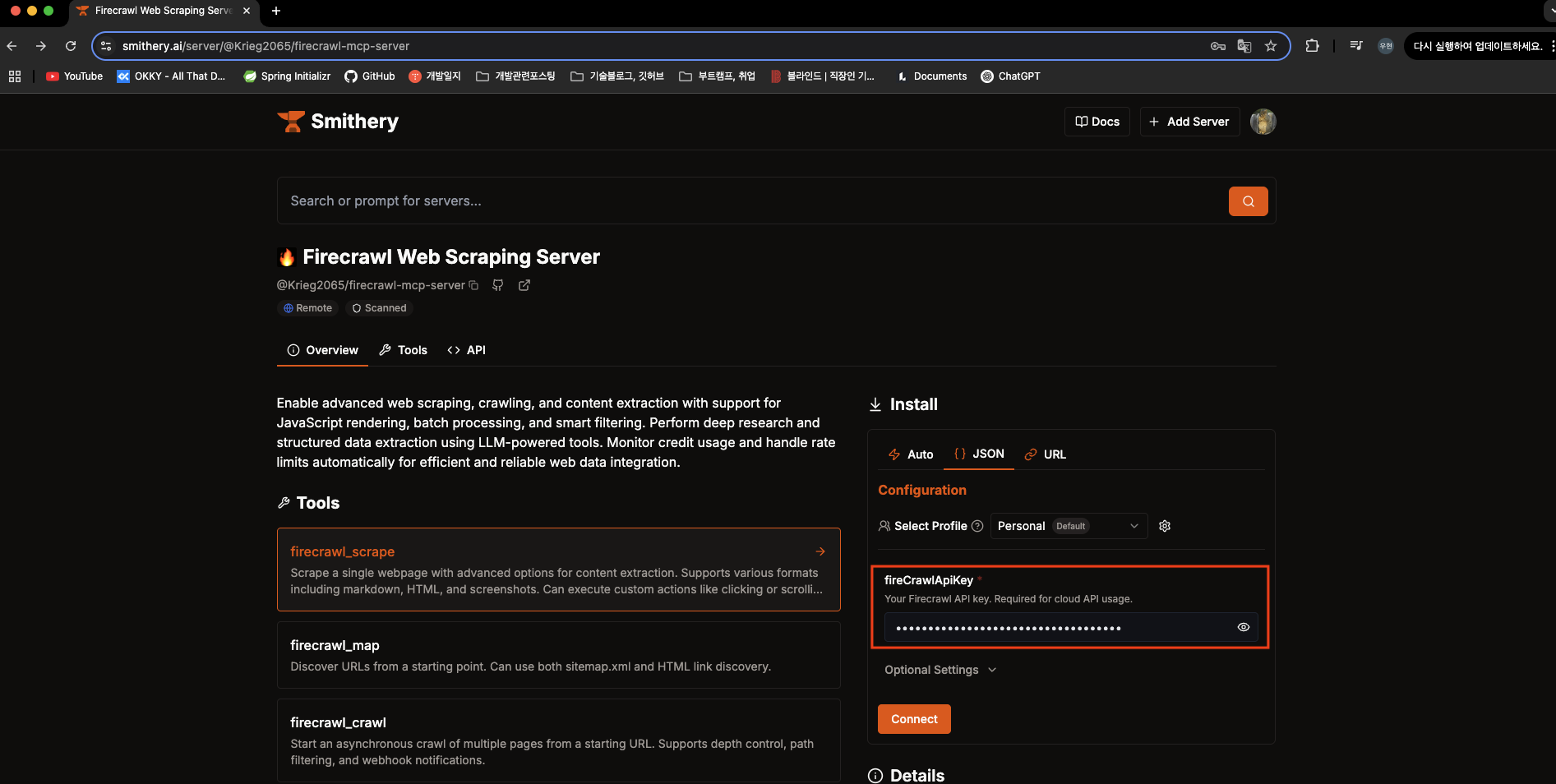Select the Auto install tab
This screenshot has height=784, width=1556.
point(911,454)
